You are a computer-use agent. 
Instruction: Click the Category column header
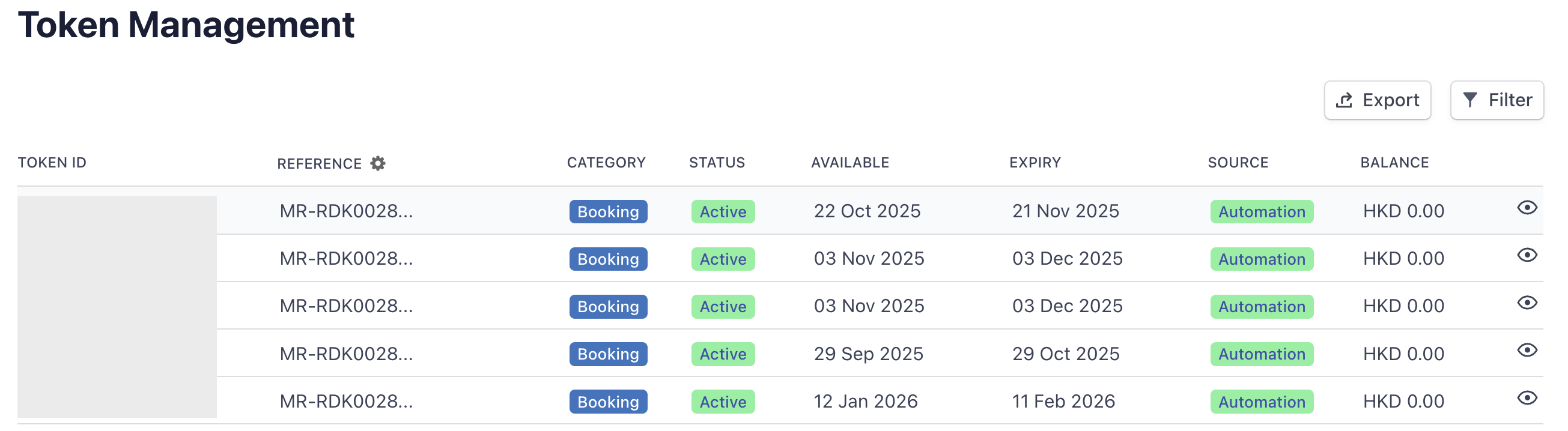click(606, 162)
